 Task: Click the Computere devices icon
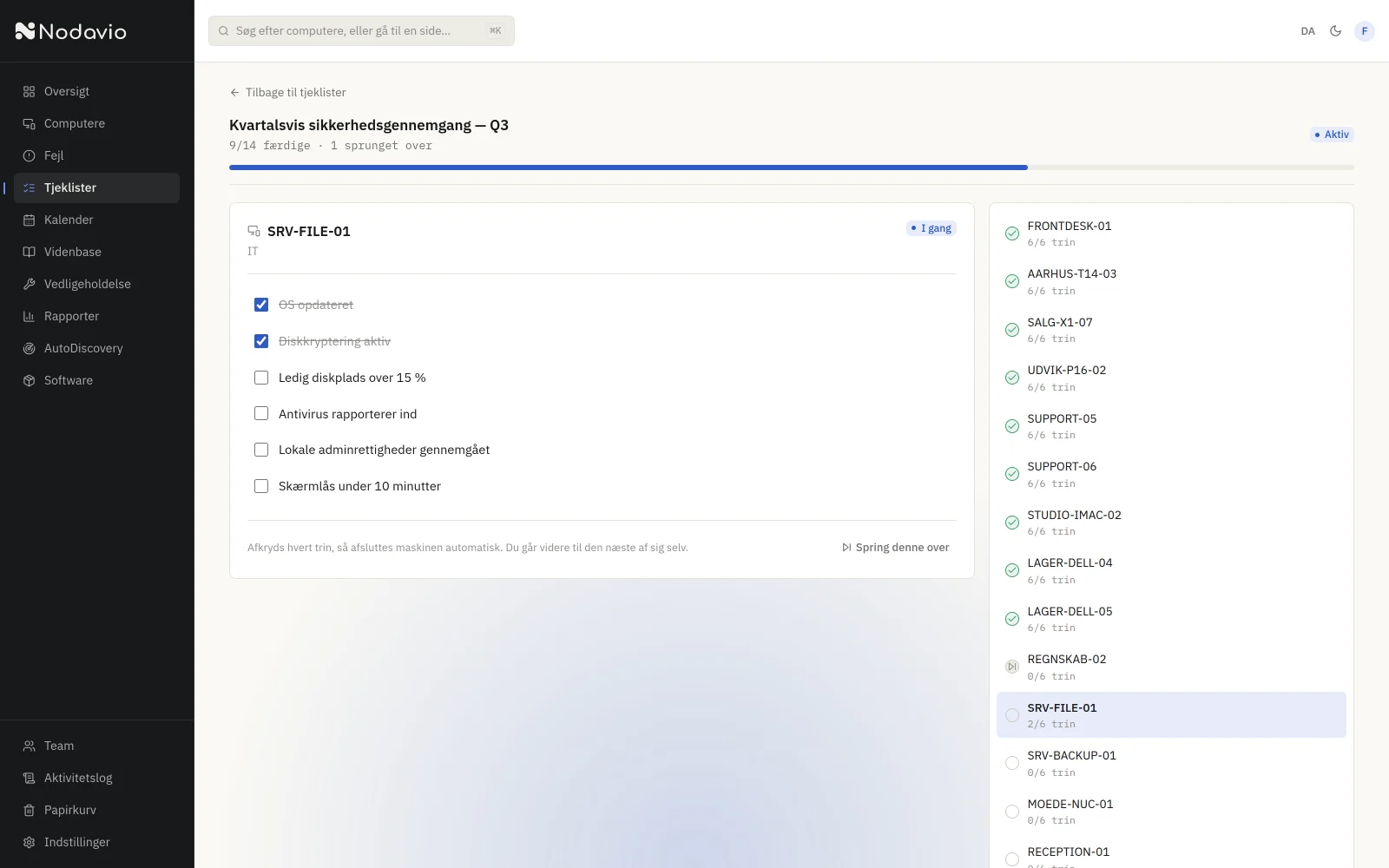29,123
